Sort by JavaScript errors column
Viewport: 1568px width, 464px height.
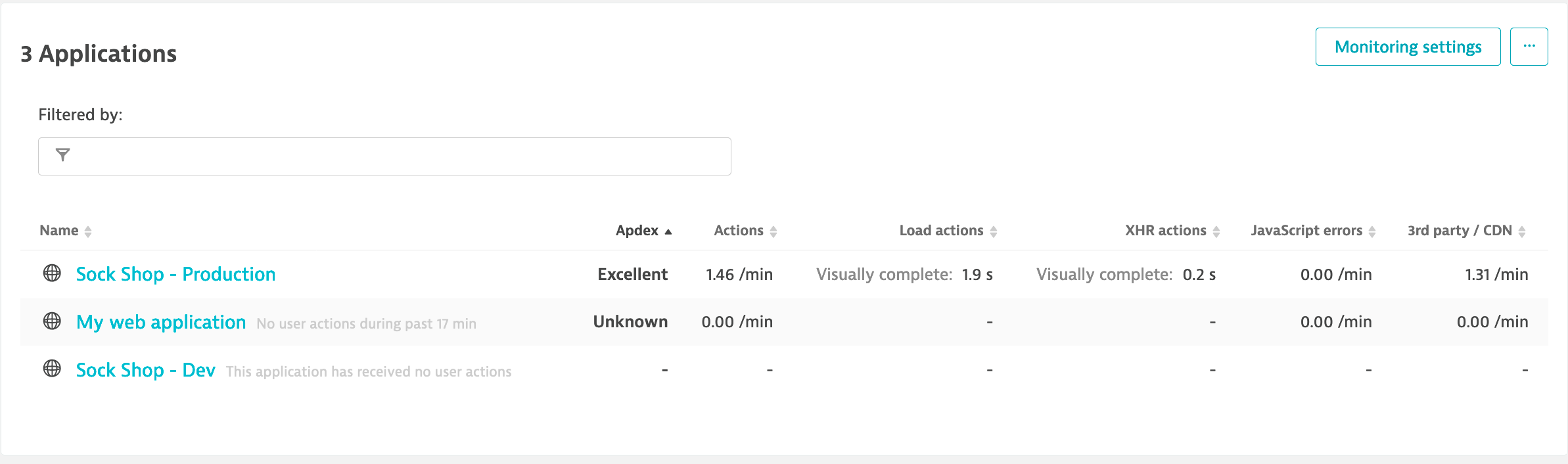(x=1313, y=231)
